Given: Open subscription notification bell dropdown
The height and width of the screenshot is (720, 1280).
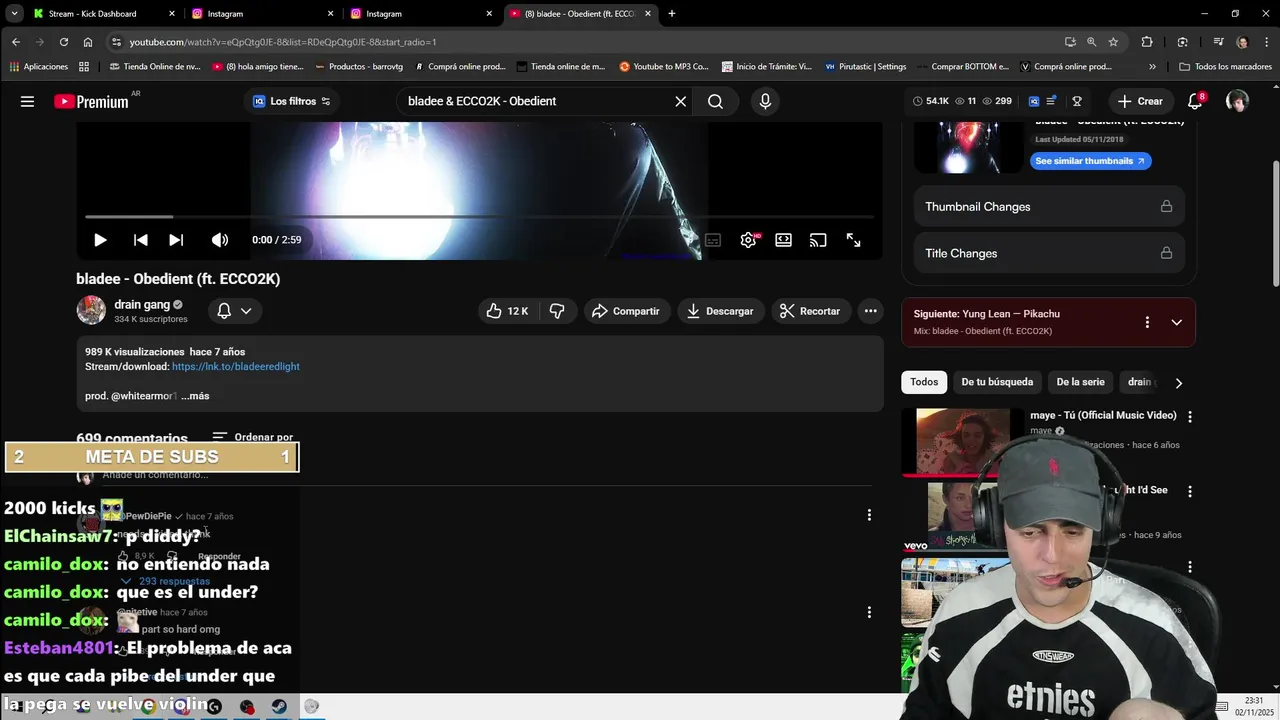Looking at the screenshot, I should click(x=235, y=311).
